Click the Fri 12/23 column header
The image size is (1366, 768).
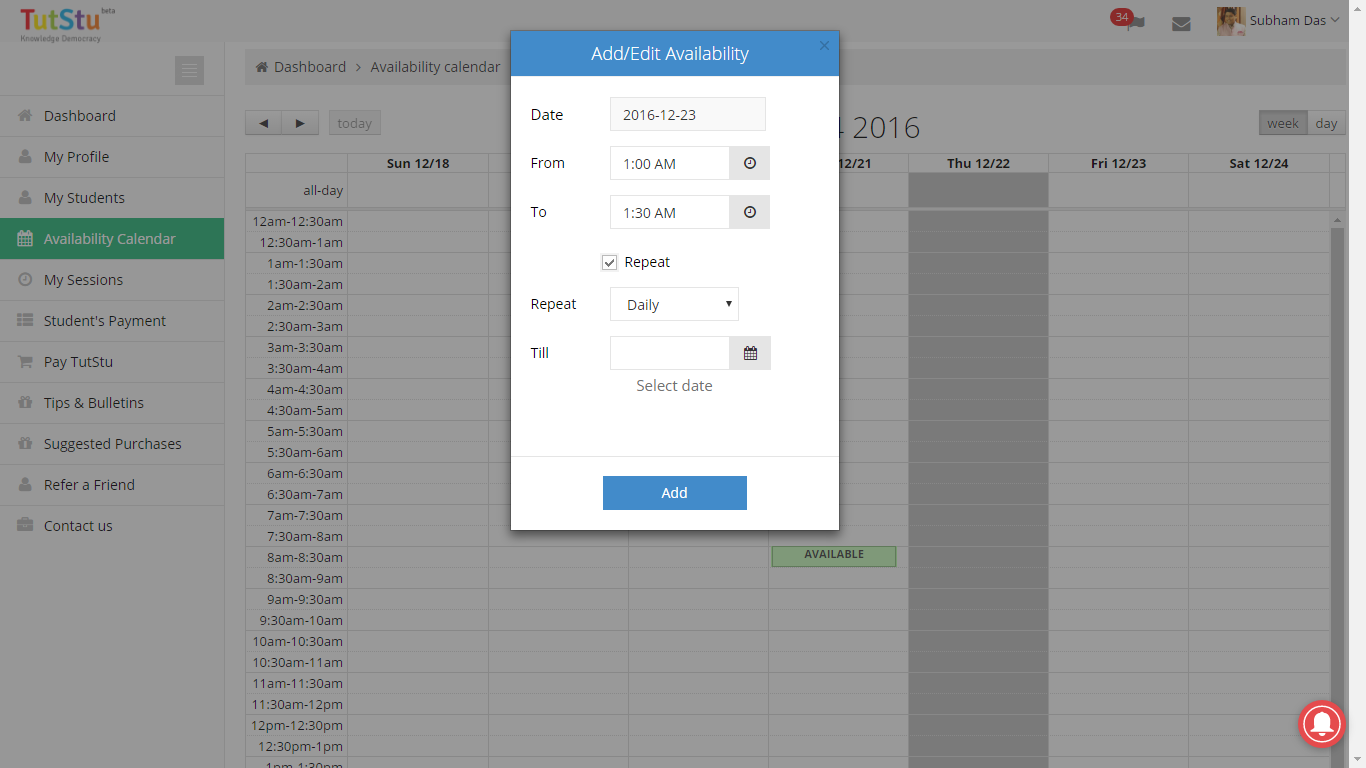click(x=1118, y=163)
